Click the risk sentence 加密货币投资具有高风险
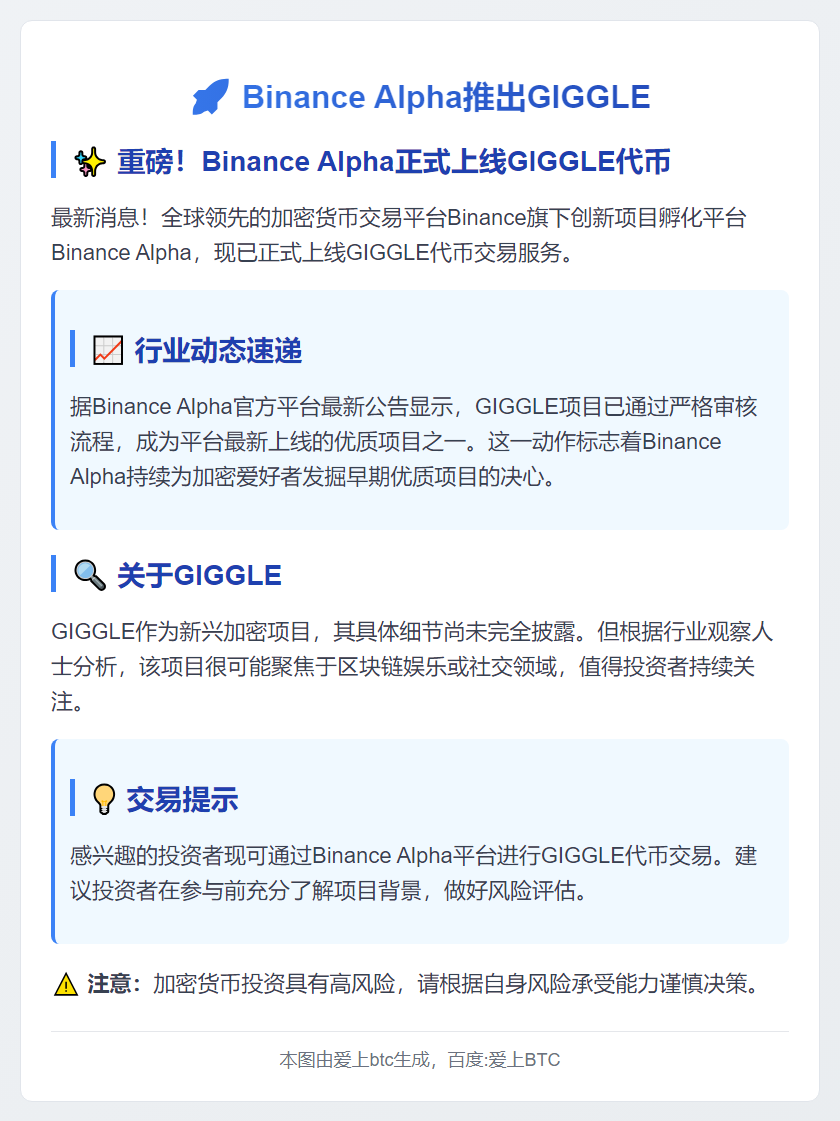This screenshot has width=840, height=1121. coord(459,985)
